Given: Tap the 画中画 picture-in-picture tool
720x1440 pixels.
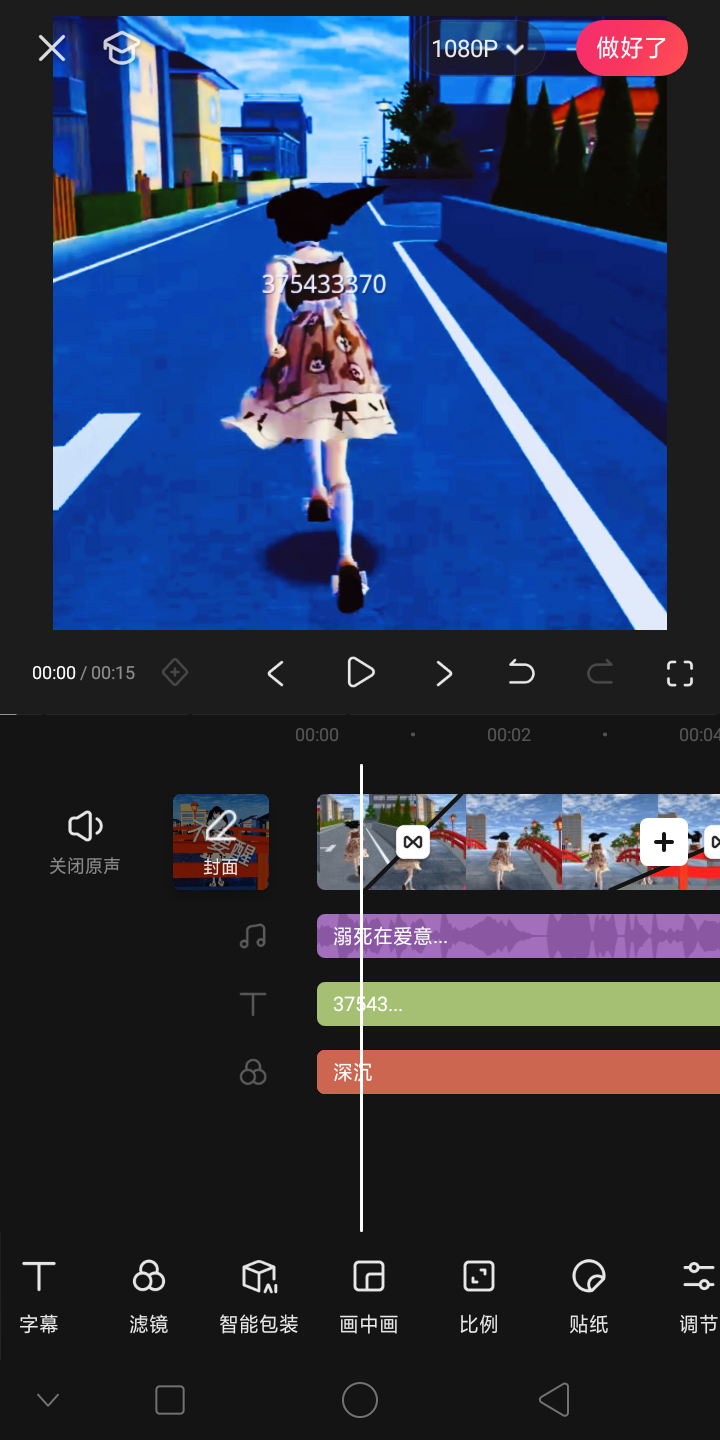Looking at the screenshot, I should [369, 1295].
